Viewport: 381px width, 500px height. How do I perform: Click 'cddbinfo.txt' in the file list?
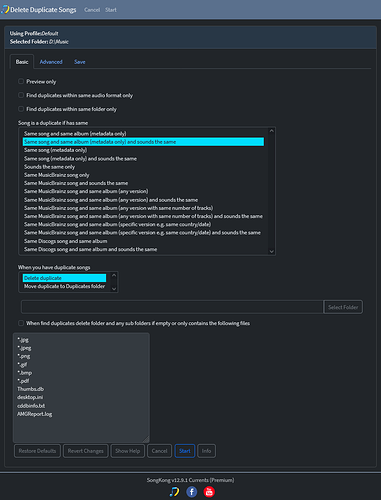[x=31, y=406]
